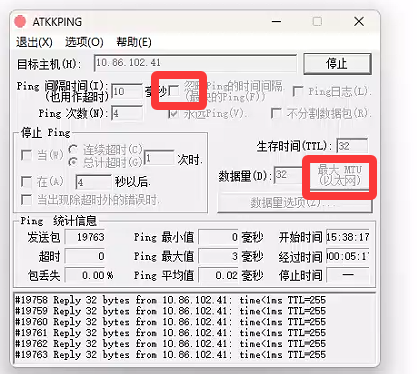Toggle the 在(A) checkbox
The image size is (417, 374).
(26, 182)
